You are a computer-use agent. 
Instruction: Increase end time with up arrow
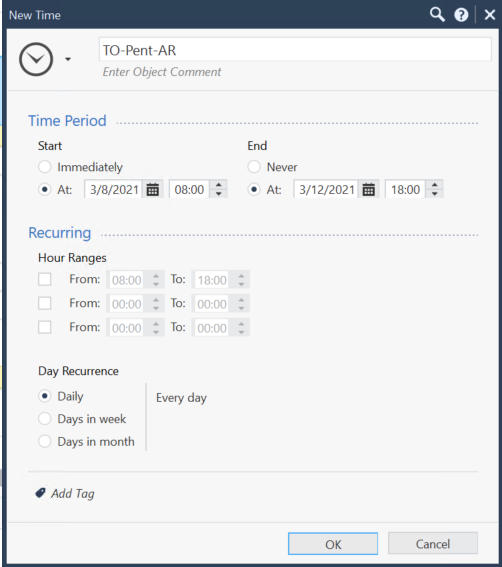click(435, 185)
